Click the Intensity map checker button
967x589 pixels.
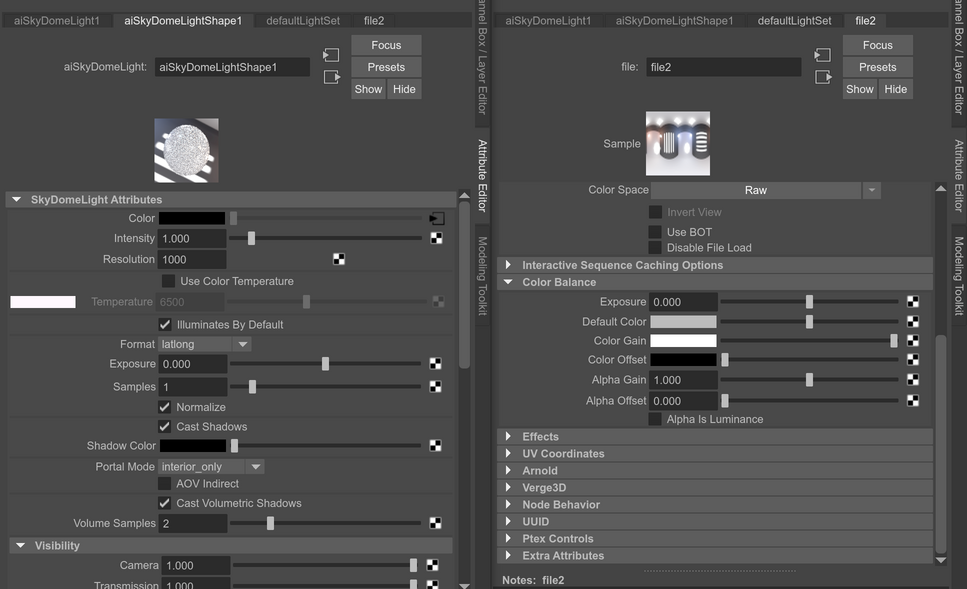[436, 238]
